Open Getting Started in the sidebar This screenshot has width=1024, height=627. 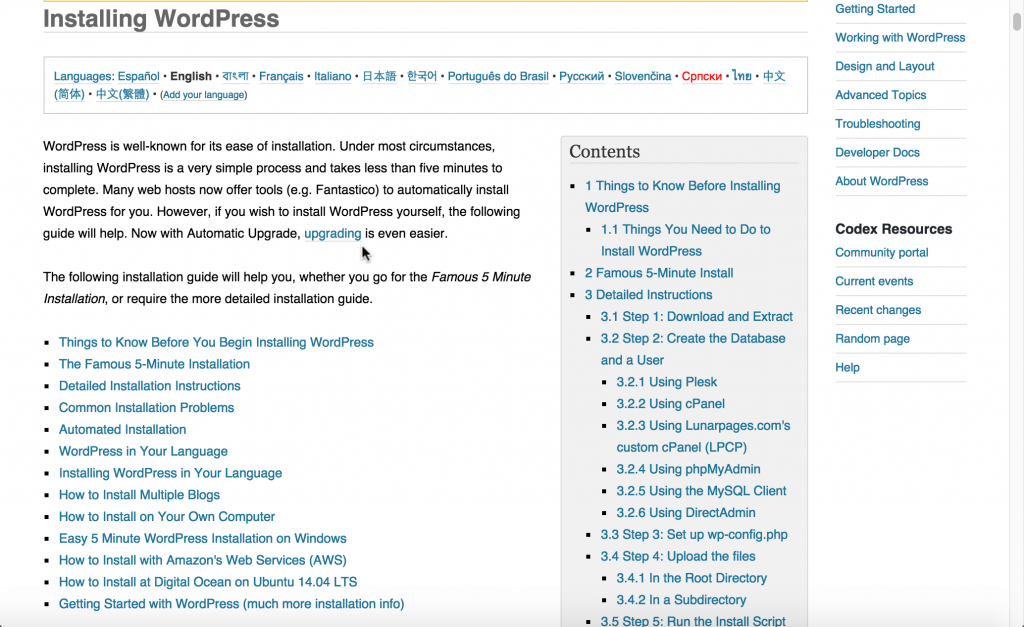875,9
